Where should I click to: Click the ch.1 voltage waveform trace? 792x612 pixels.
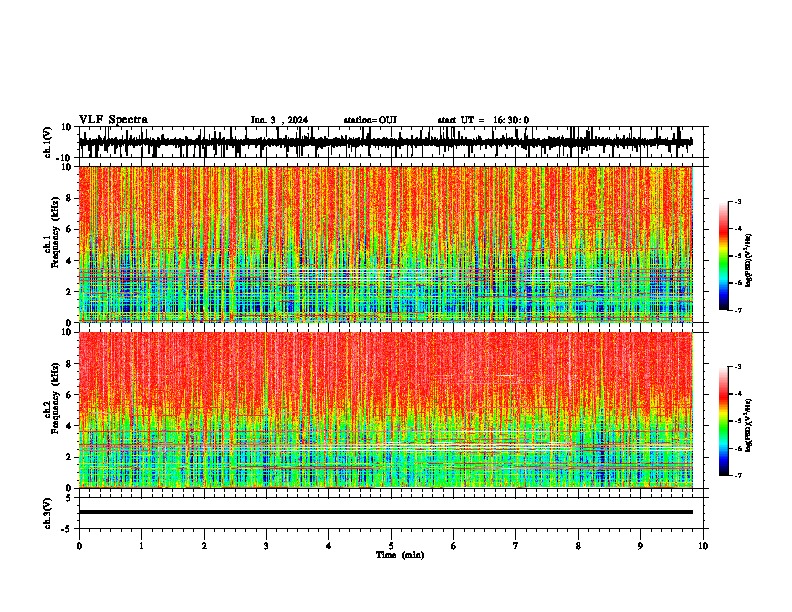(x=385, y=142)
